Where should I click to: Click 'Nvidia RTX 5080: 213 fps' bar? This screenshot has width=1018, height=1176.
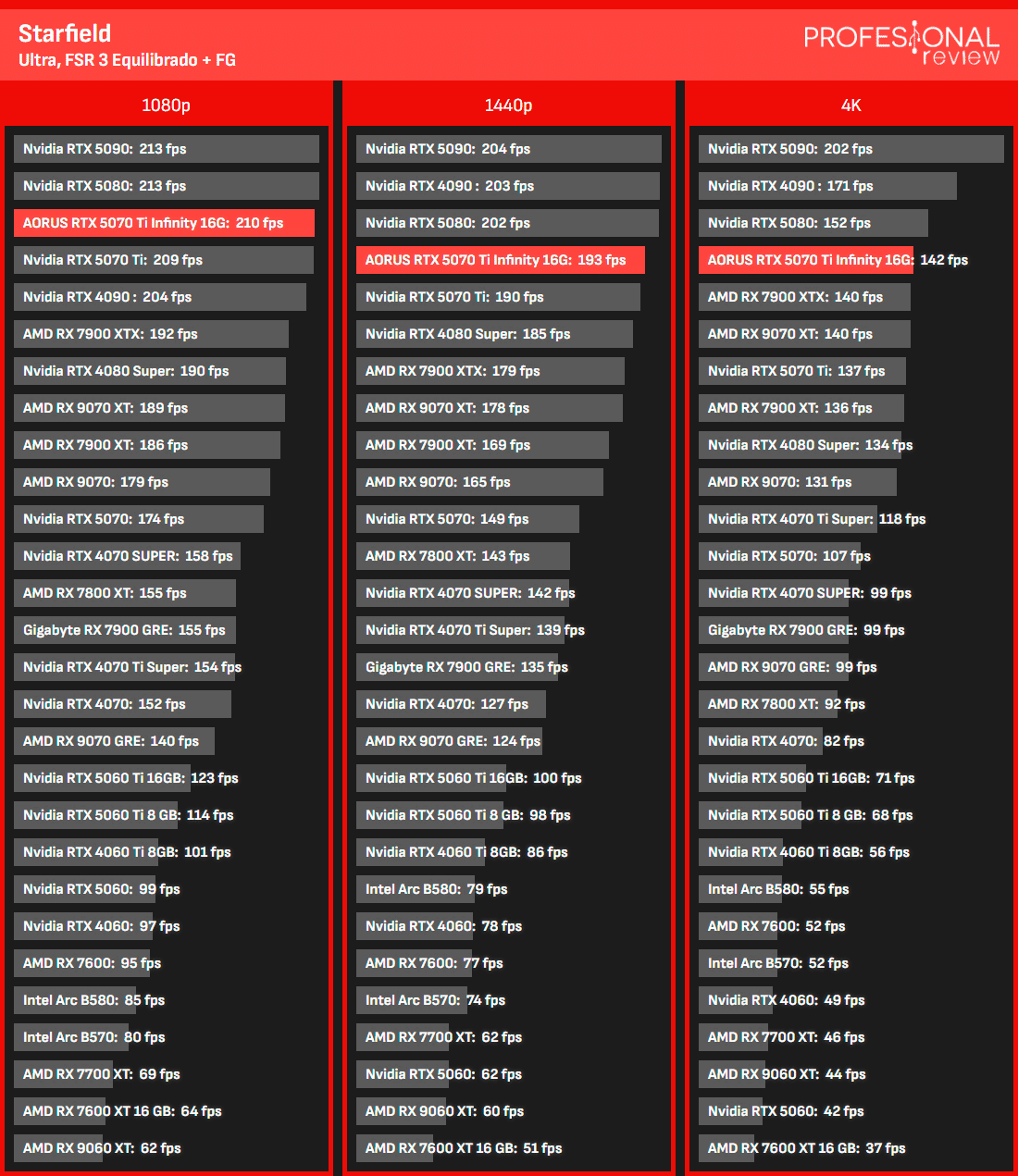pos(167,186)
